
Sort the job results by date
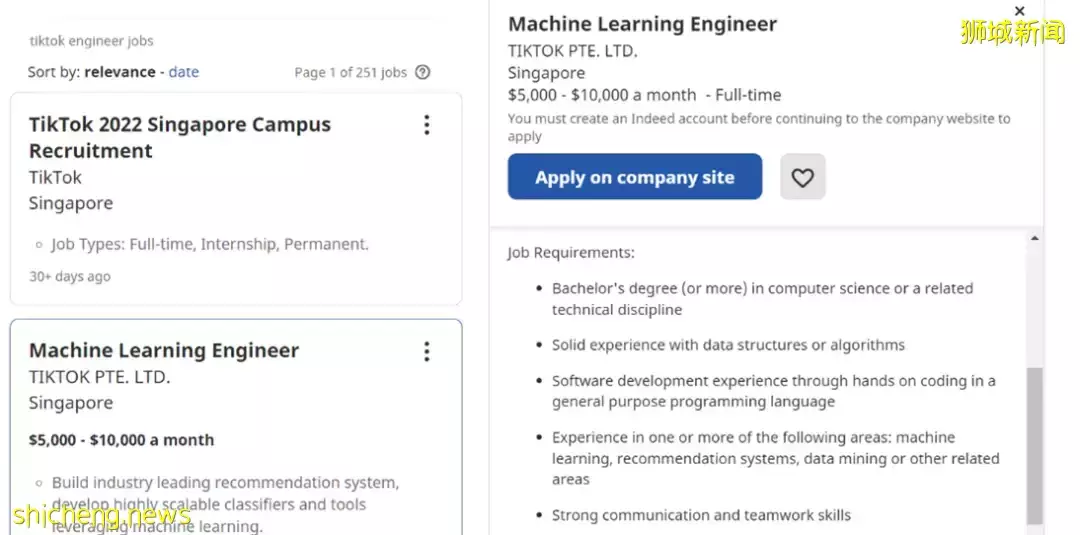tap(184, 72)
